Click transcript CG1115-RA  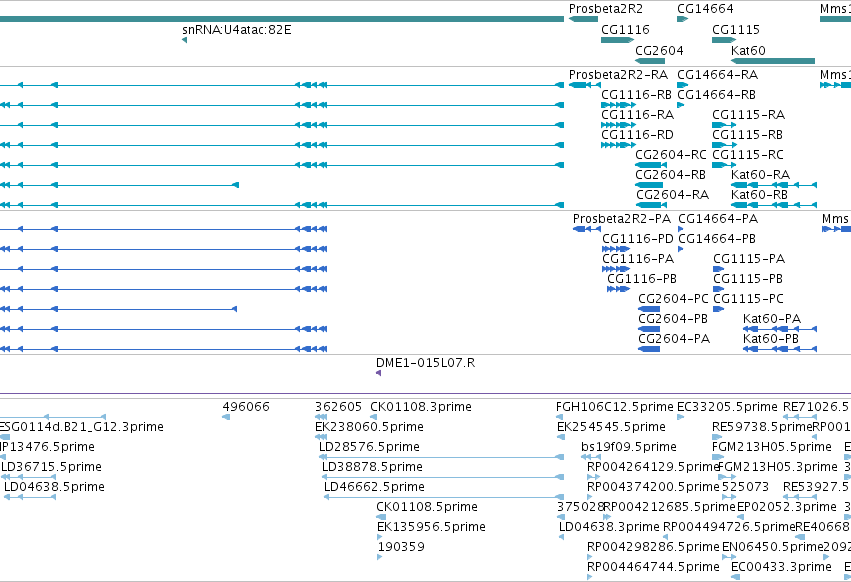(748, 115)
